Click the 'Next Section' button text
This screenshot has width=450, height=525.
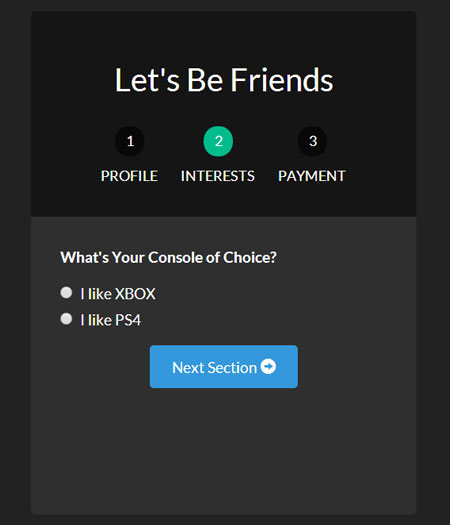(215, 368)
